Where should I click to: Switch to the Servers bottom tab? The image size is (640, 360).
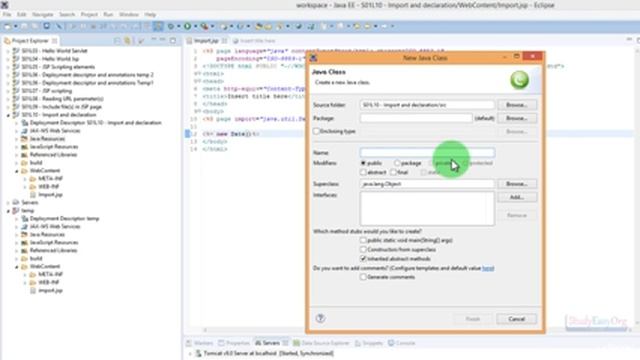click(x=271, y=343)
